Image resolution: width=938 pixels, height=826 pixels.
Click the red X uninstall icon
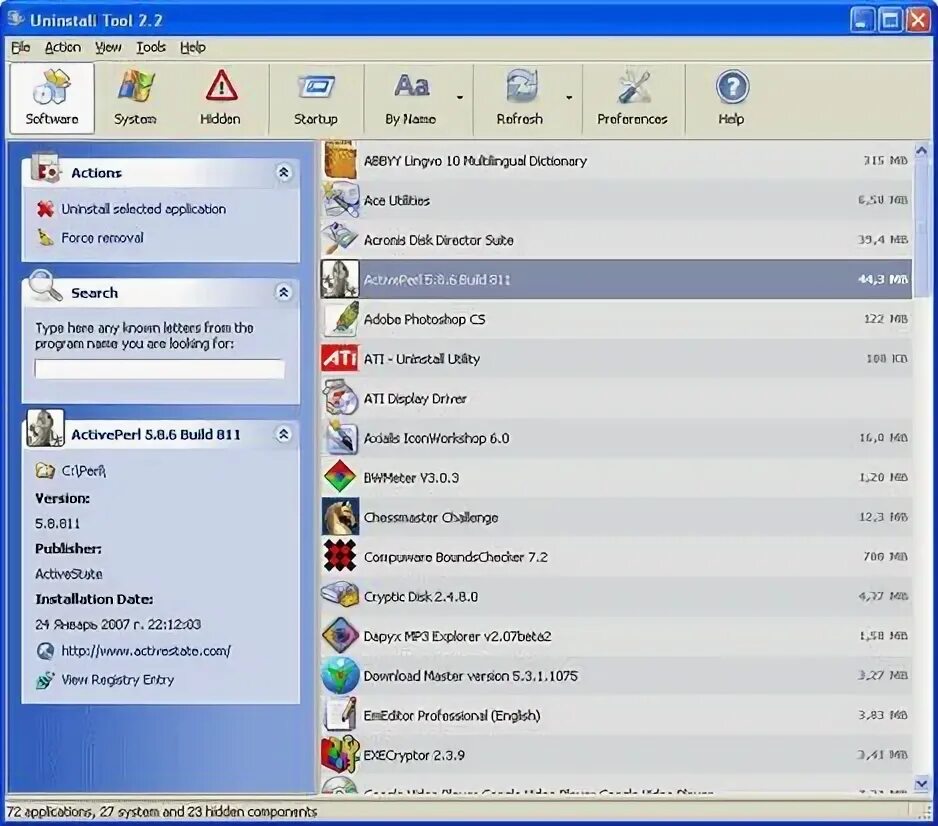point(45,209)
